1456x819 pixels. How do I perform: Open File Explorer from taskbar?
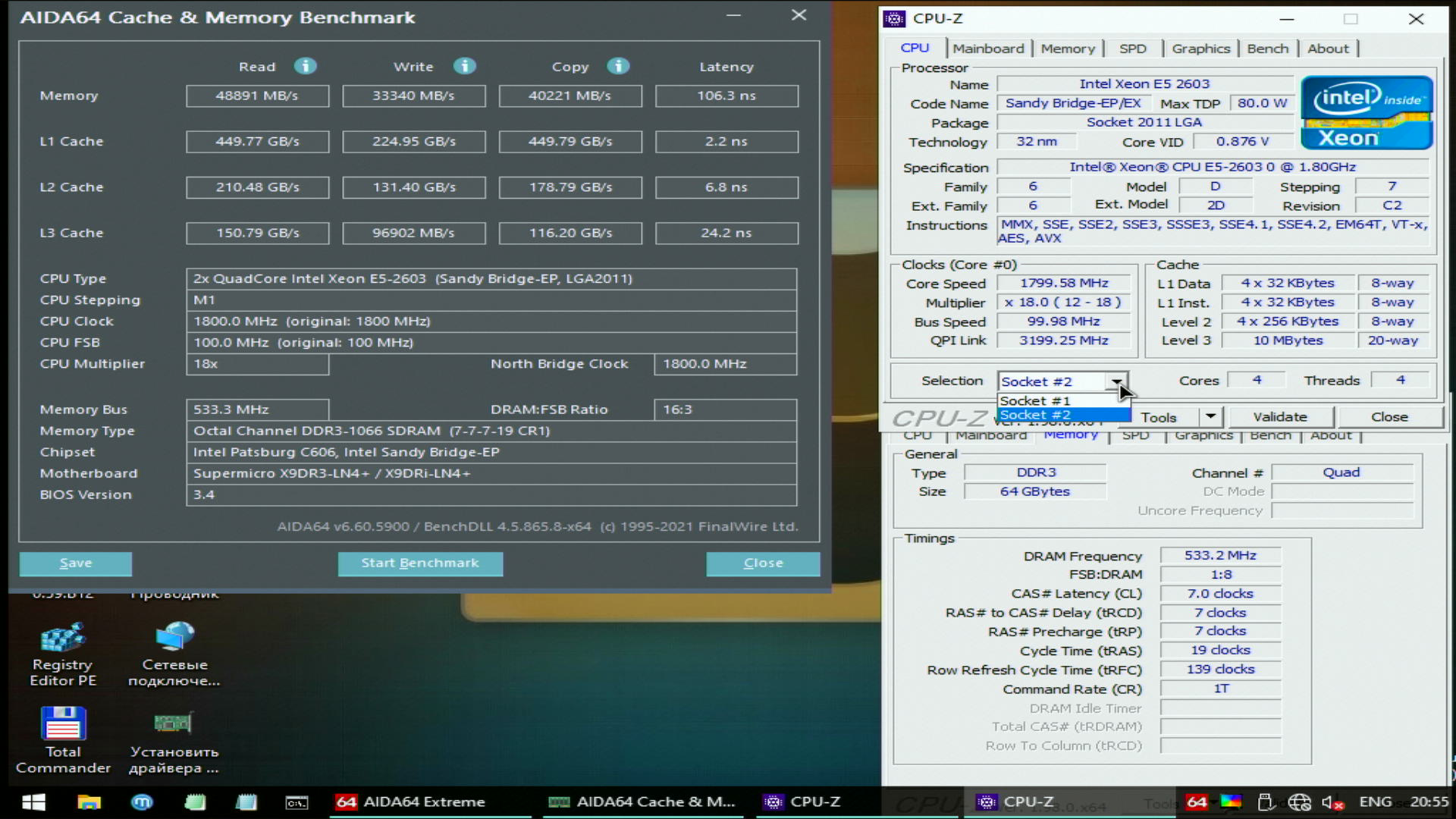(89, 802)
